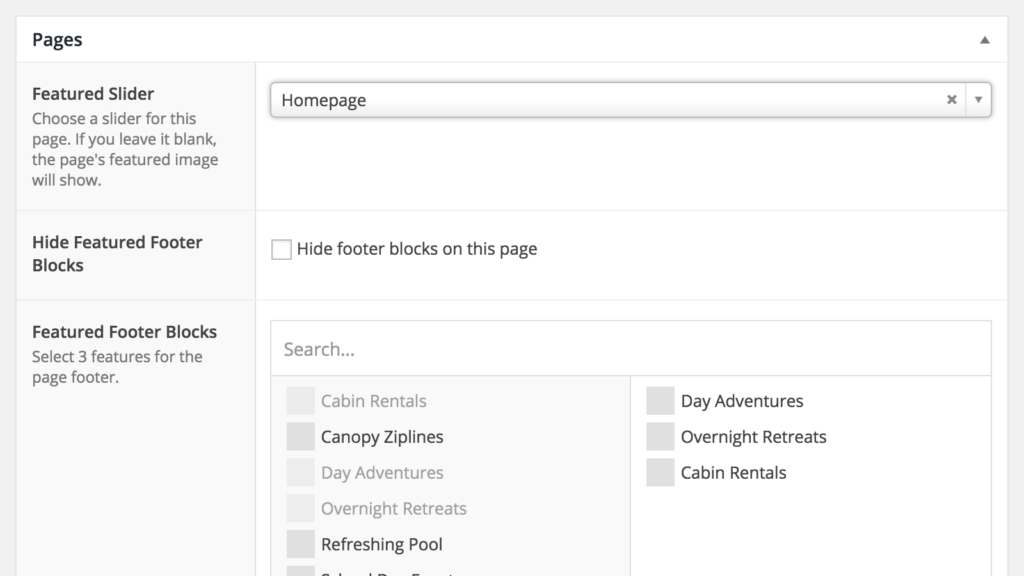Click the Homepage selected value in slider box
Screen dimensions: 1024x576
pyautogui.click(x=324, y=100)
